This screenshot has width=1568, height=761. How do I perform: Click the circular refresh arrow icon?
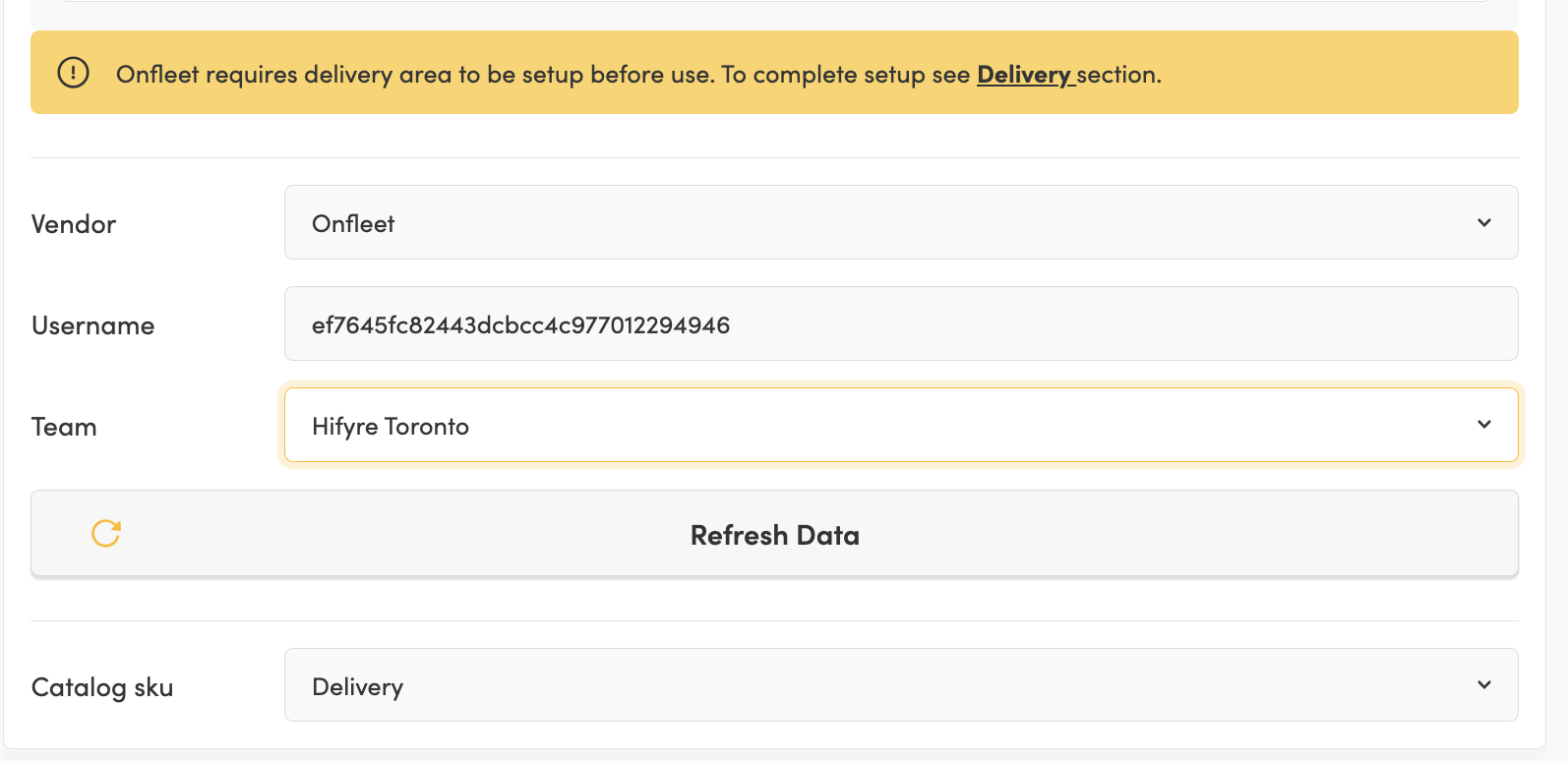tap(106, 533)
